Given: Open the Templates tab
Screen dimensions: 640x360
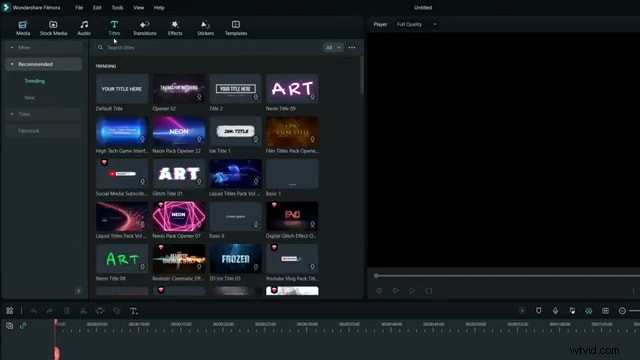Looking at the screenshot, I should click(236, 28).
